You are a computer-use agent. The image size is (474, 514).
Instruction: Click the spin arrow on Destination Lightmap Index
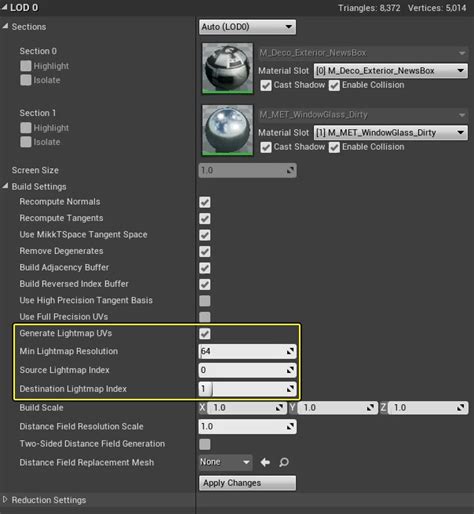[x=291, y=389]
